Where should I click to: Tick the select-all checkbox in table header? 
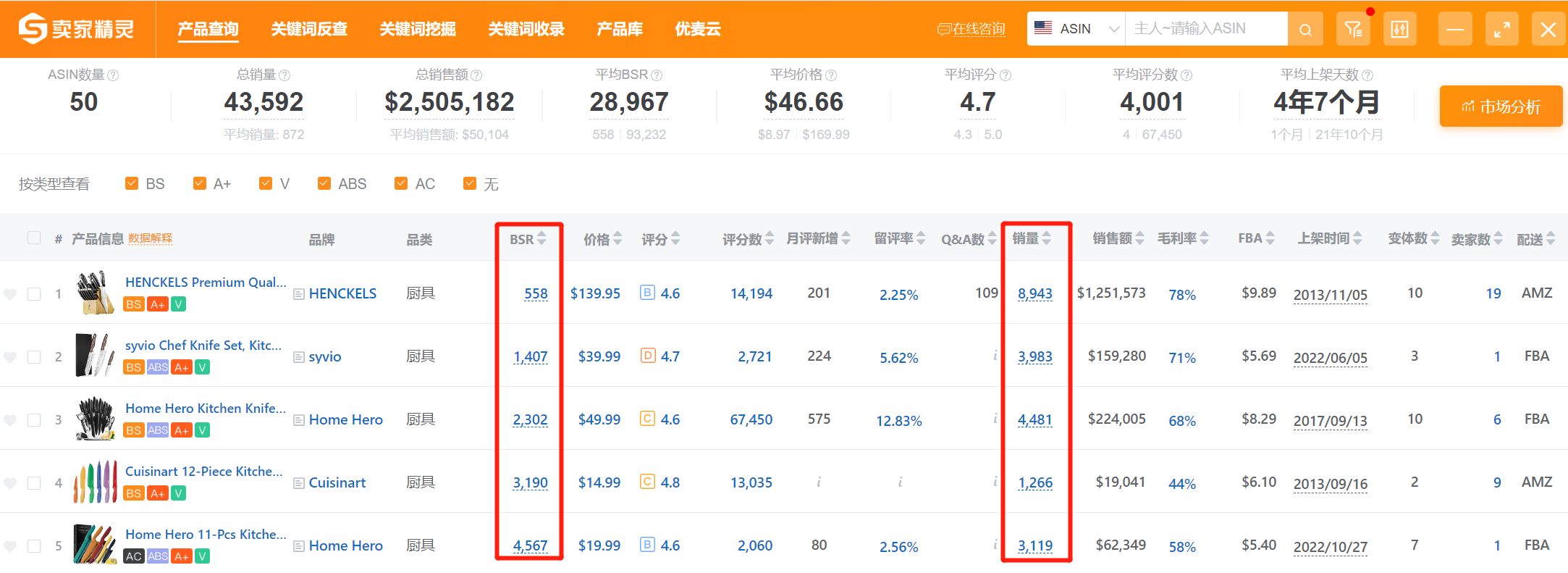coord(34,238)
